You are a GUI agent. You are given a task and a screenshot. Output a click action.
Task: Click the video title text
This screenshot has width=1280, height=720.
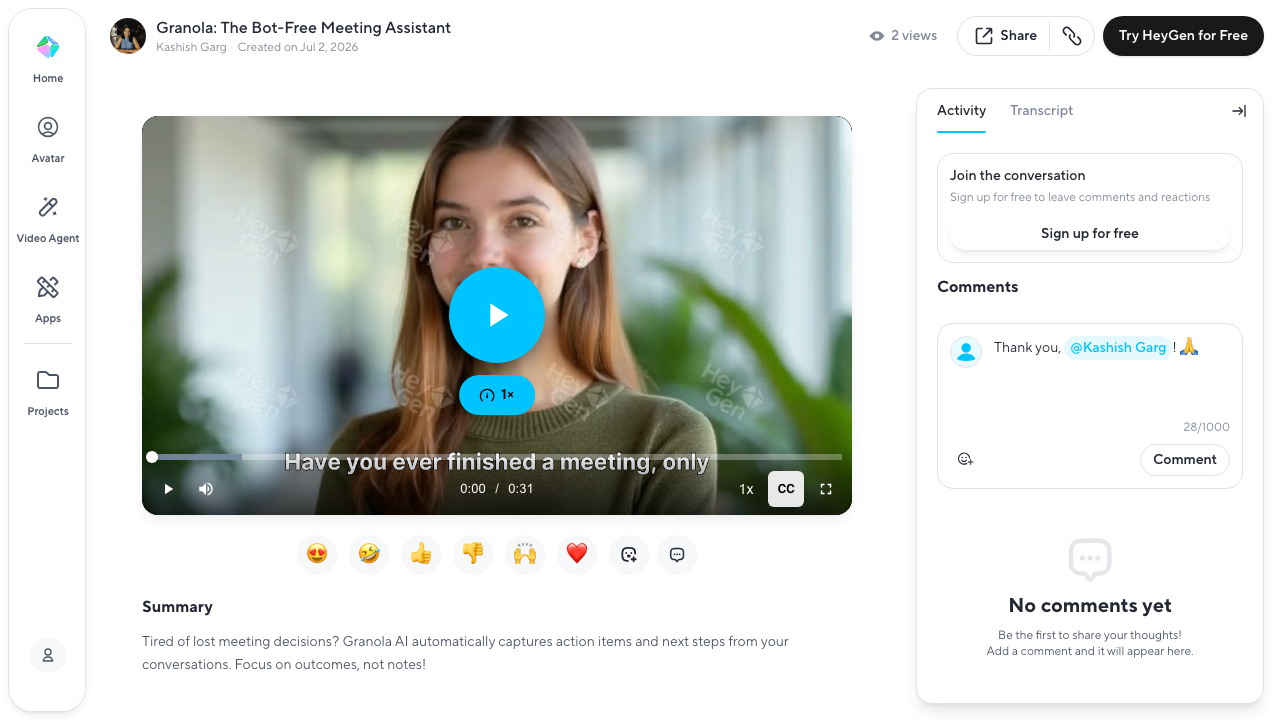point(304,28)
